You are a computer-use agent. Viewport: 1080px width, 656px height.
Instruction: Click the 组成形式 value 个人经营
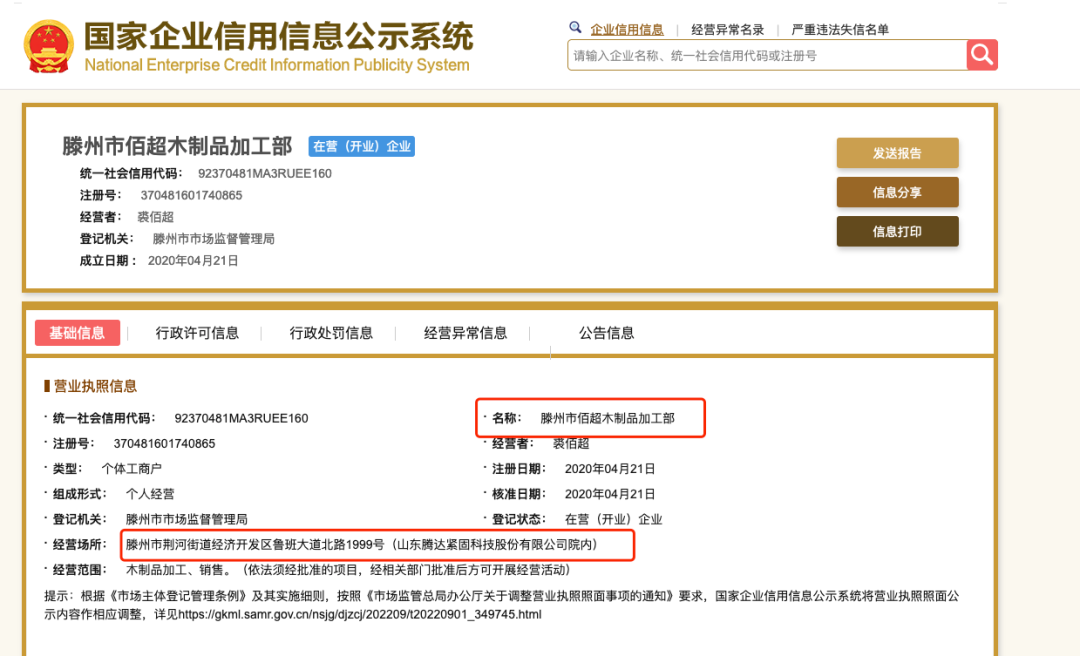pos(149,494)
